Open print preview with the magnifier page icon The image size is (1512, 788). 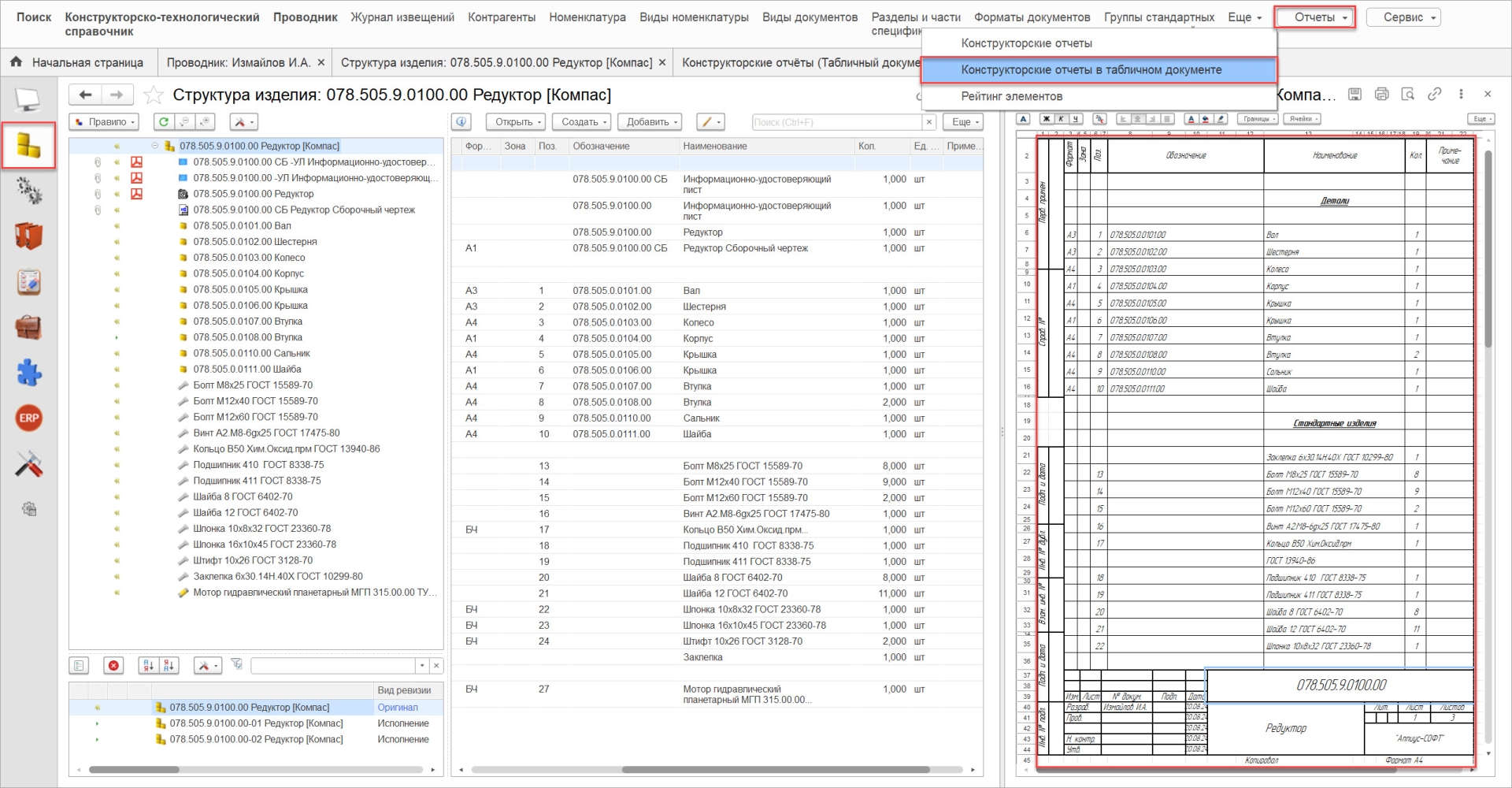(x=1408, y=95)
